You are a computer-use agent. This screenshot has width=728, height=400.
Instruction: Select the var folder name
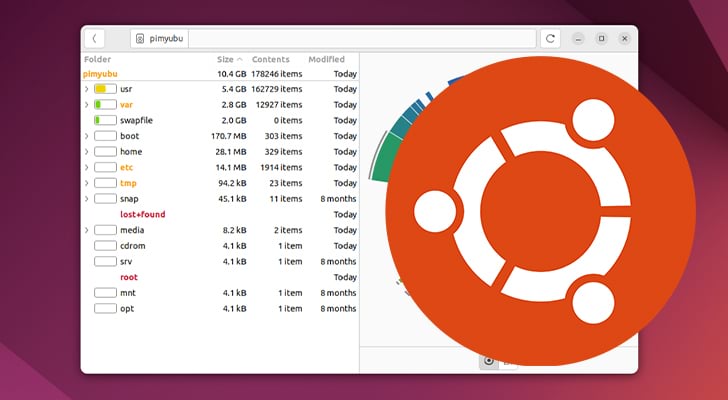[x=126, y=105]
